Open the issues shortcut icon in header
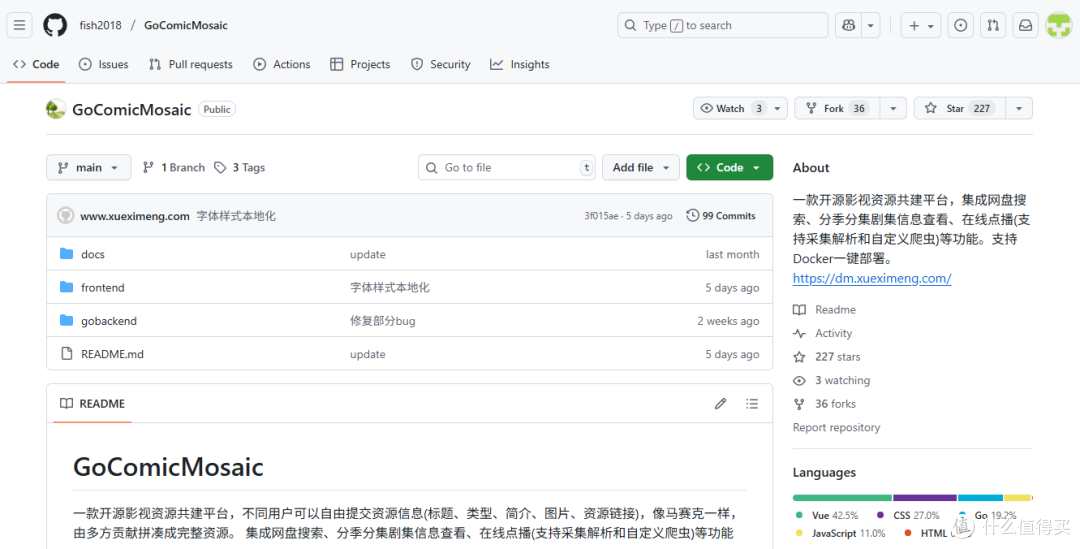This screenshot has width=1080, height=549. point(960,25)
